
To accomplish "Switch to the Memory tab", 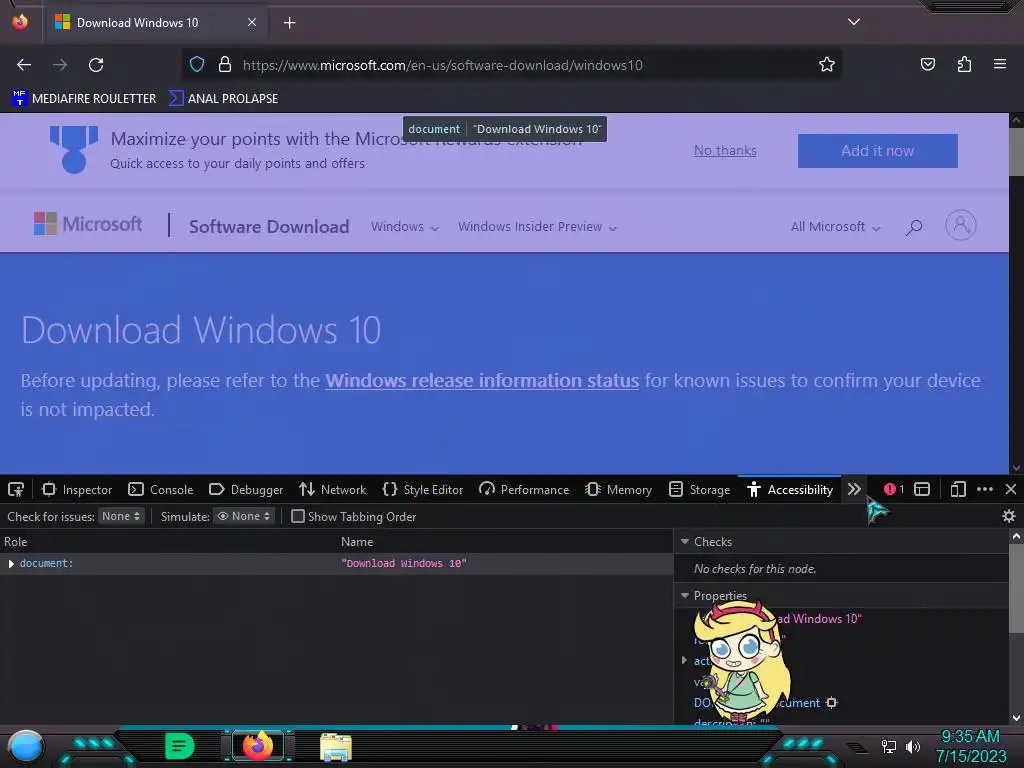I will [x=619, y=489].
